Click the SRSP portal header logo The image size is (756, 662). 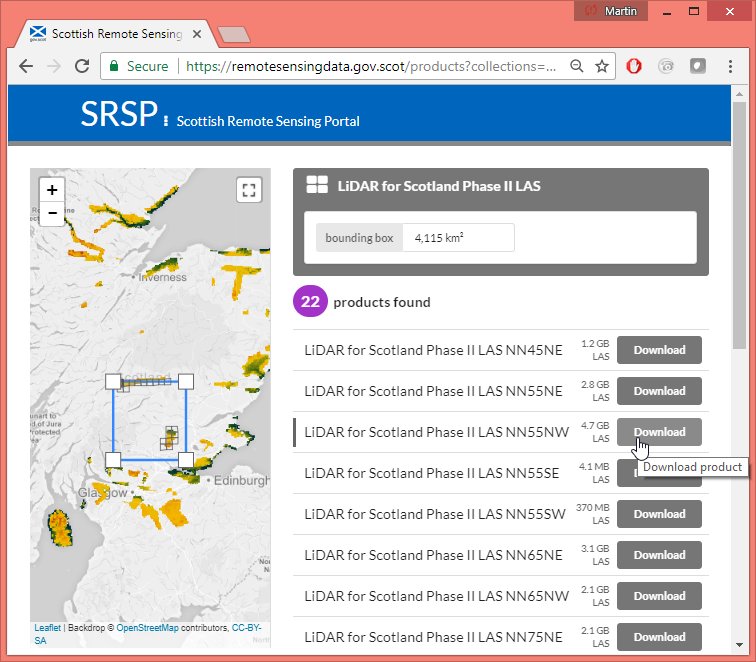pyautogui.click(x=119, y=114)
